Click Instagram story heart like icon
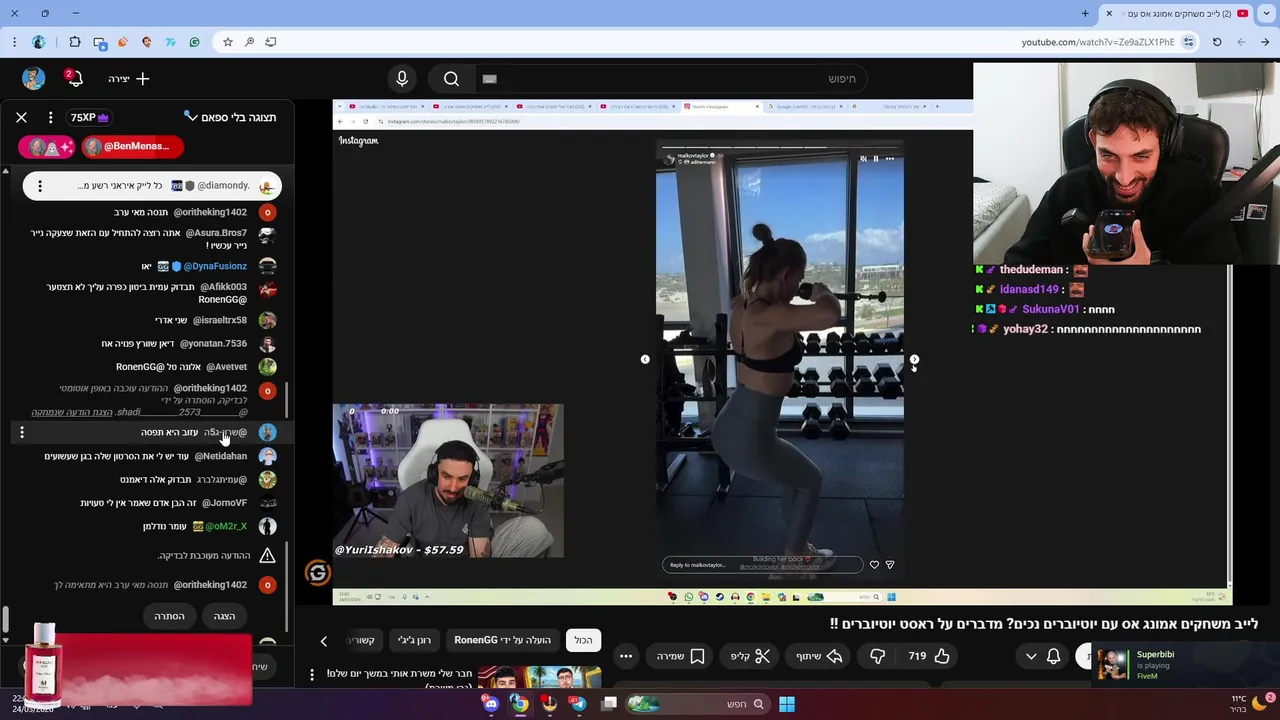1280x720 pixels. [x=874, y=565]
